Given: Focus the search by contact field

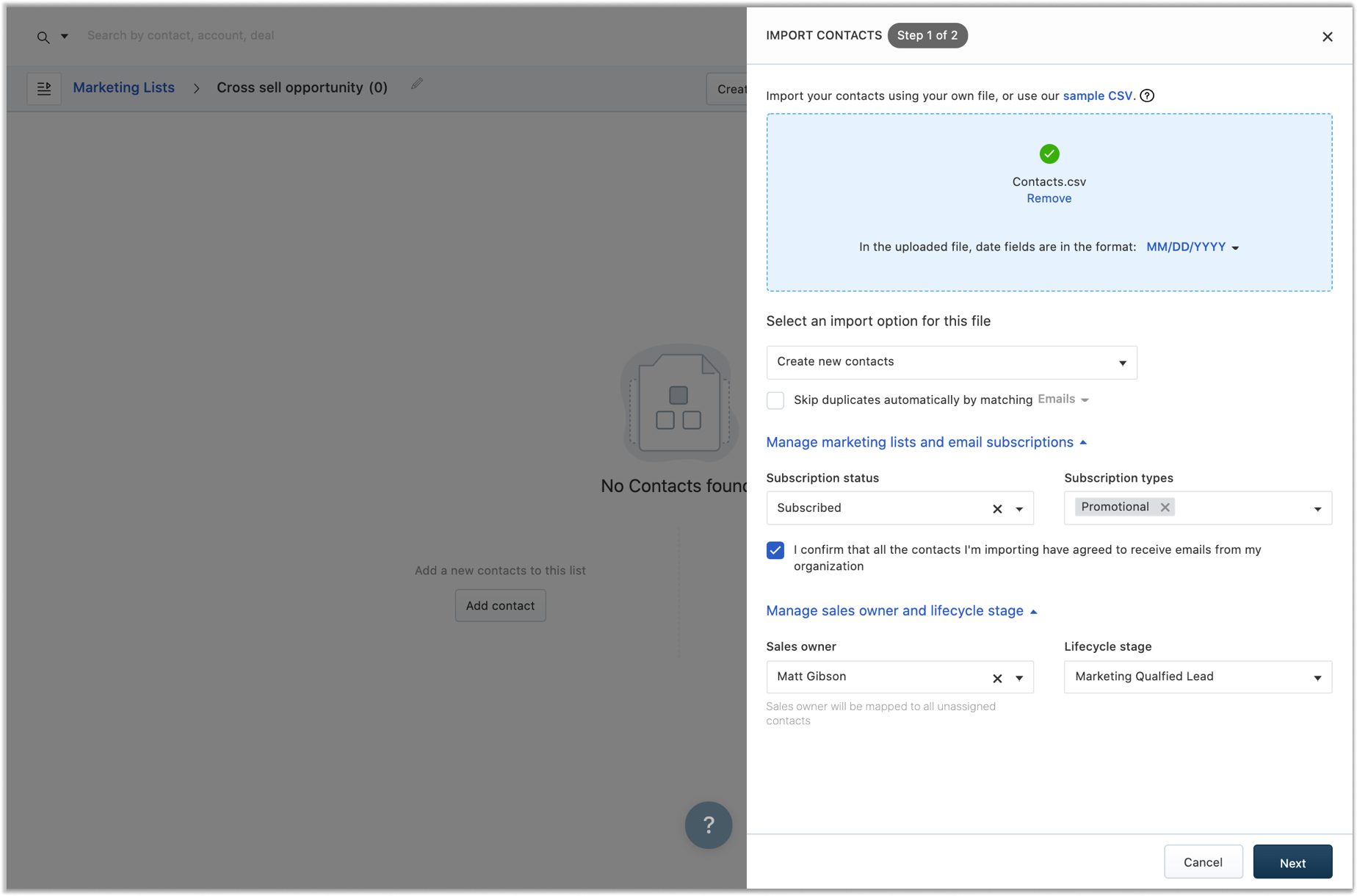Looking at the screenshot, I should (x=181, y=35).
